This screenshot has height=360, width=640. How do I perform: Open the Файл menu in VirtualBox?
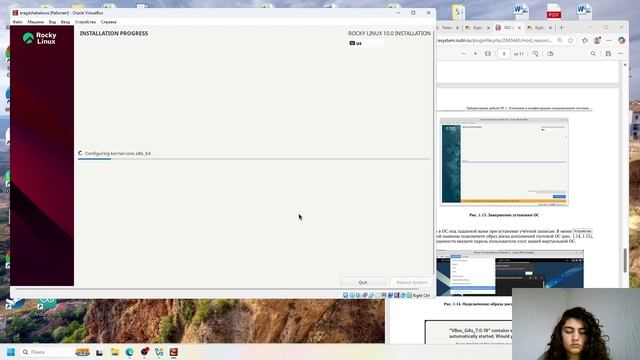click(x=18, y=22)
